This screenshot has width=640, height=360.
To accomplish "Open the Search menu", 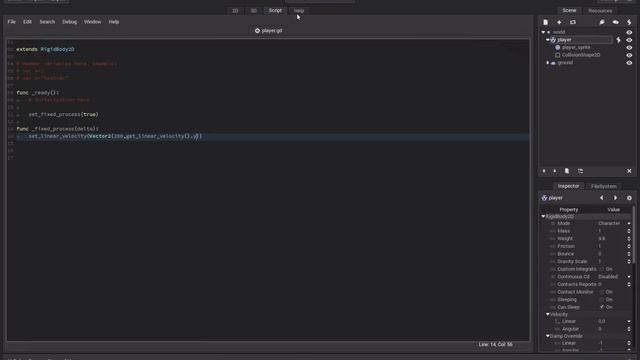I will [x=47, y=22].
